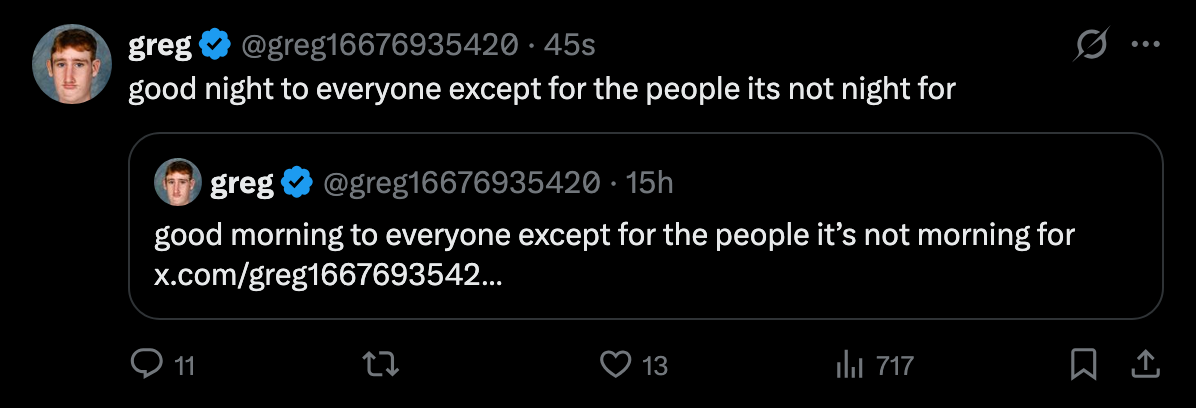1196x408 pixels.
Task: Click verified badge in the quoted tweet
Action: 296,183
